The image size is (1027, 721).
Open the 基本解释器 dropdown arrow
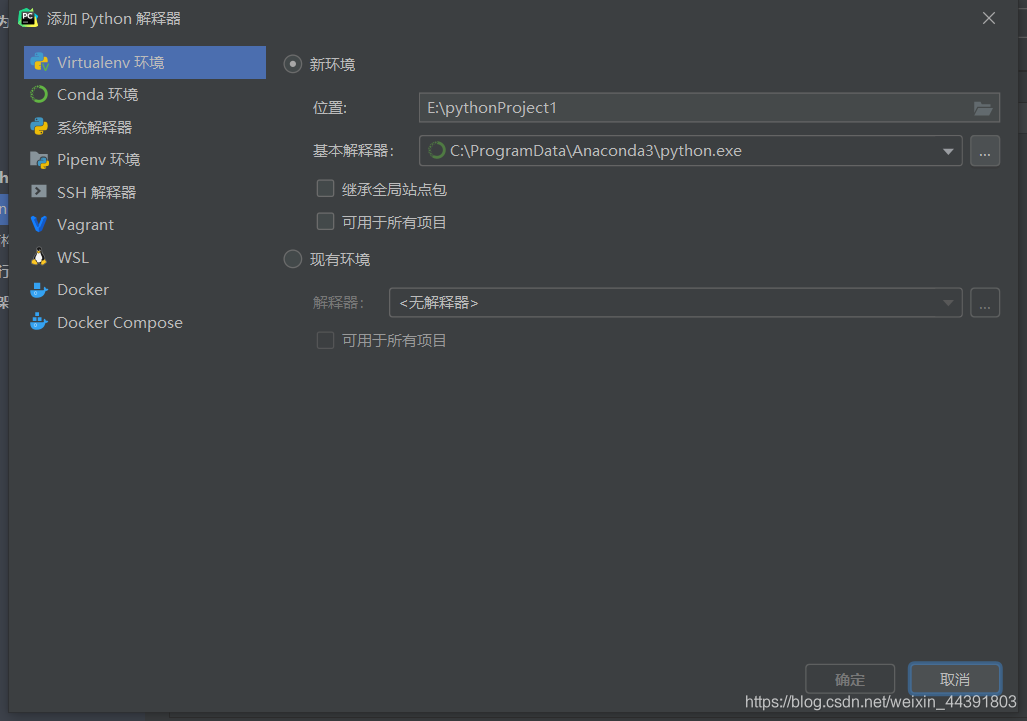tap(948, 151)
